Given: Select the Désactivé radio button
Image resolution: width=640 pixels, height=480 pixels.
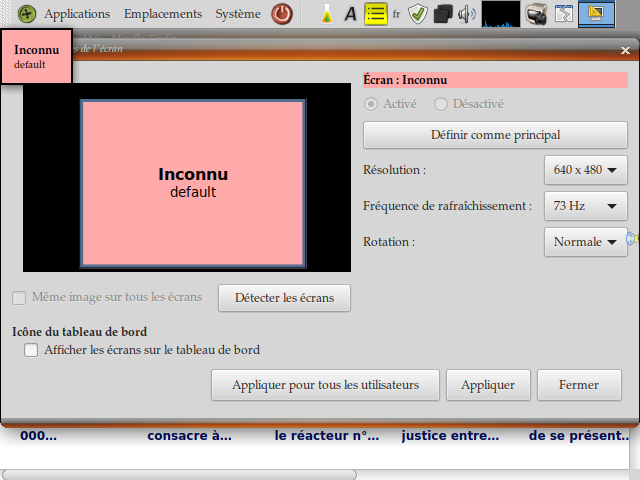Looking at the screenshot, I should pyautogui.click(x=441, y=103).
